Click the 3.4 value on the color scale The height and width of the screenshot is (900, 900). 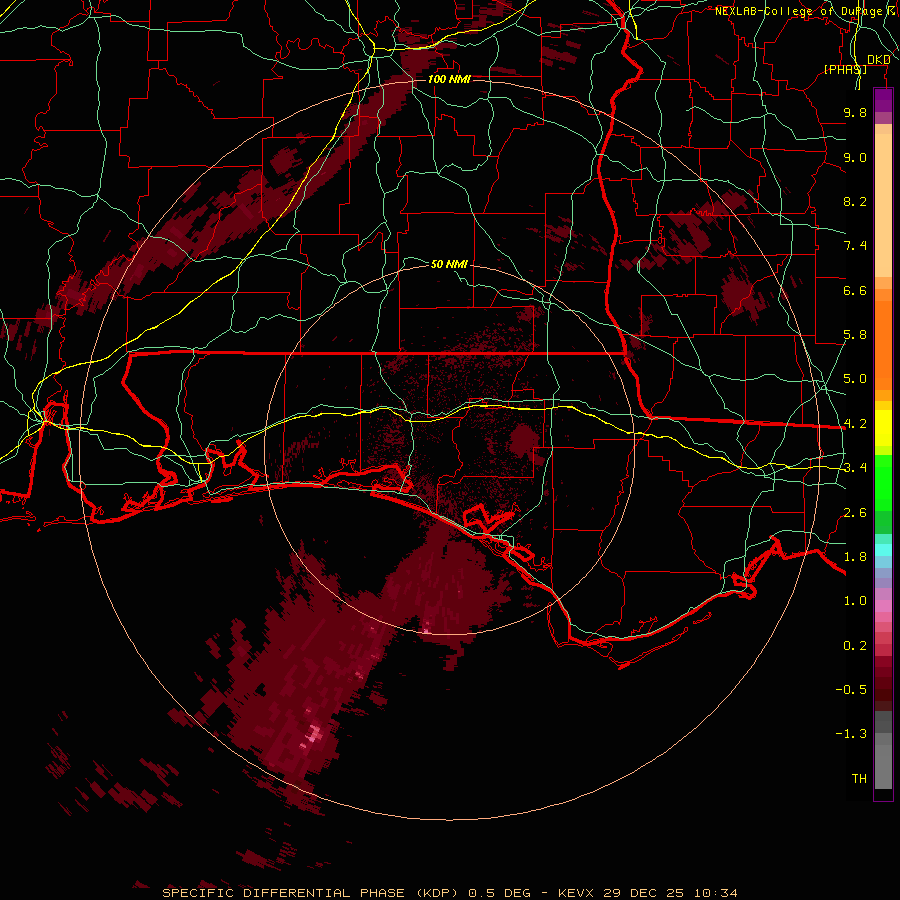click(855, 468)
